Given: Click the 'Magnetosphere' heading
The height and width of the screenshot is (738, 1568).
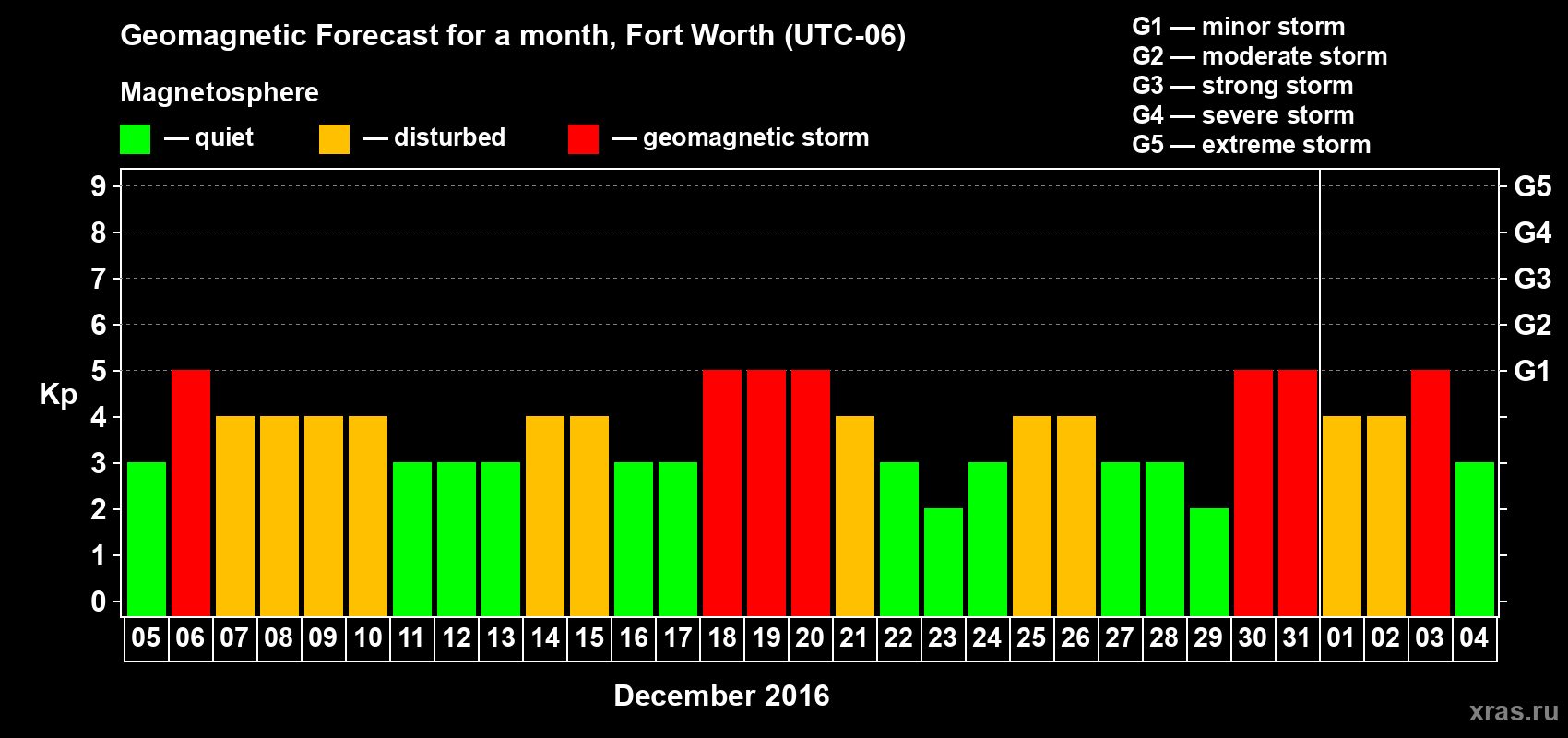Looking at the screenshot, I should pos(220,92).
